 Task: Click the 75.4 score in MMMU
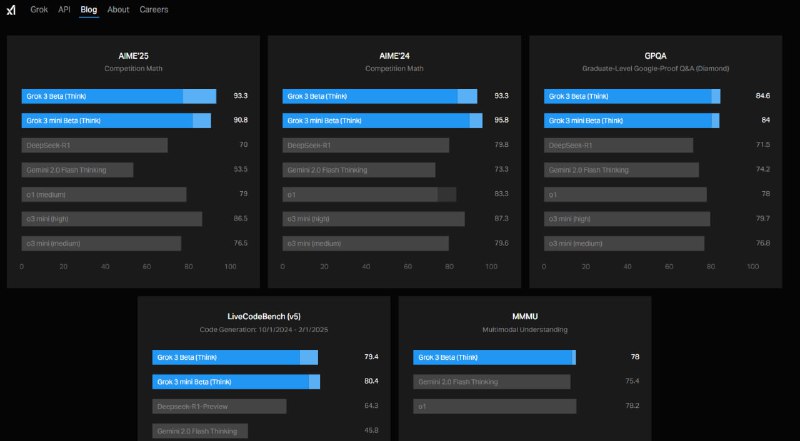coord(632,381)
